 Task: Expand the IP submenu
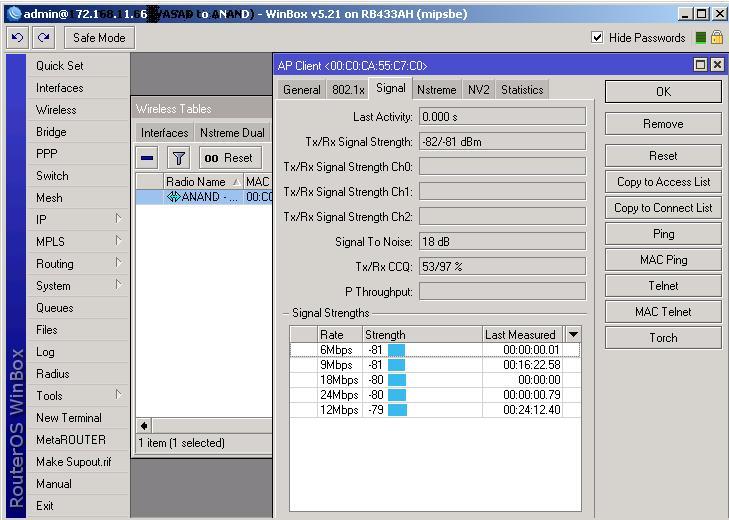pyautogui.click(x=119, y=219)
